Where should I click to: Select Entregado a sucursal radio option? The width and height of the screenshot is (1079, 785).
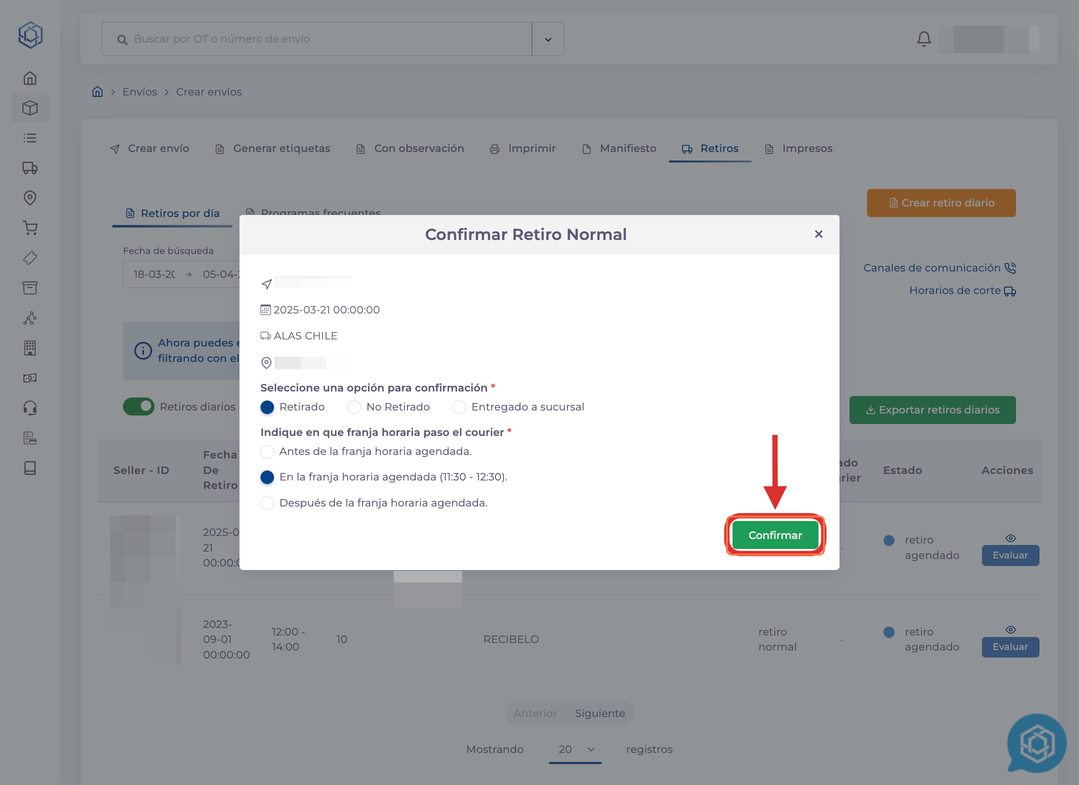[x=459, y=407]
